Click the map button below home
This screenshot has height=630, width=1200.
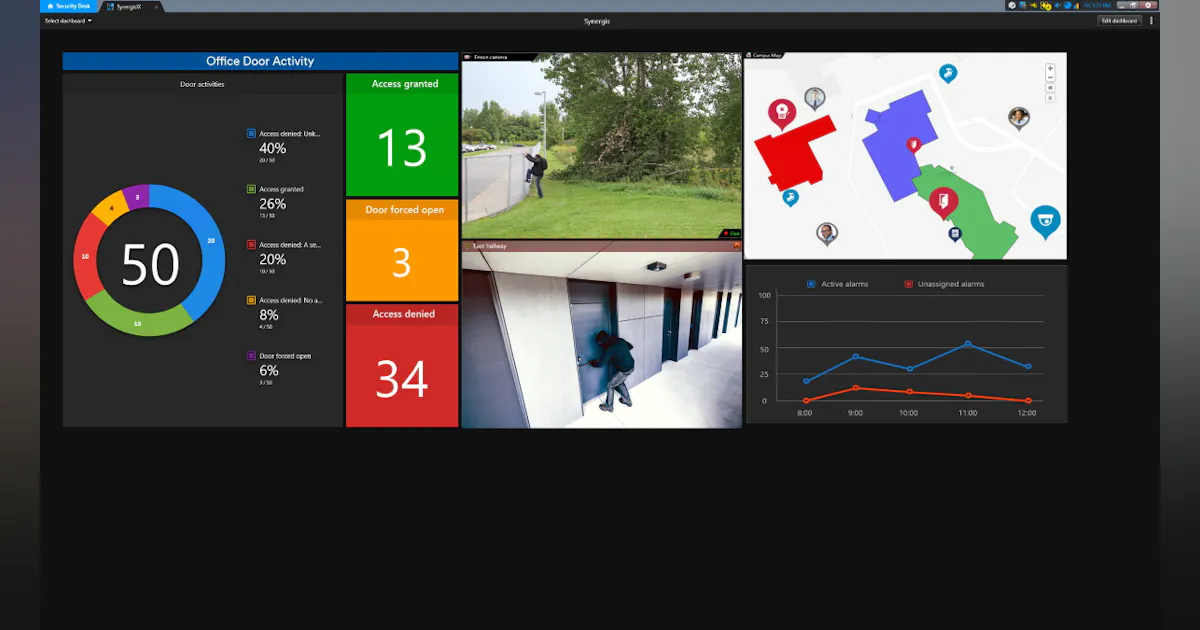[1050, 98]
